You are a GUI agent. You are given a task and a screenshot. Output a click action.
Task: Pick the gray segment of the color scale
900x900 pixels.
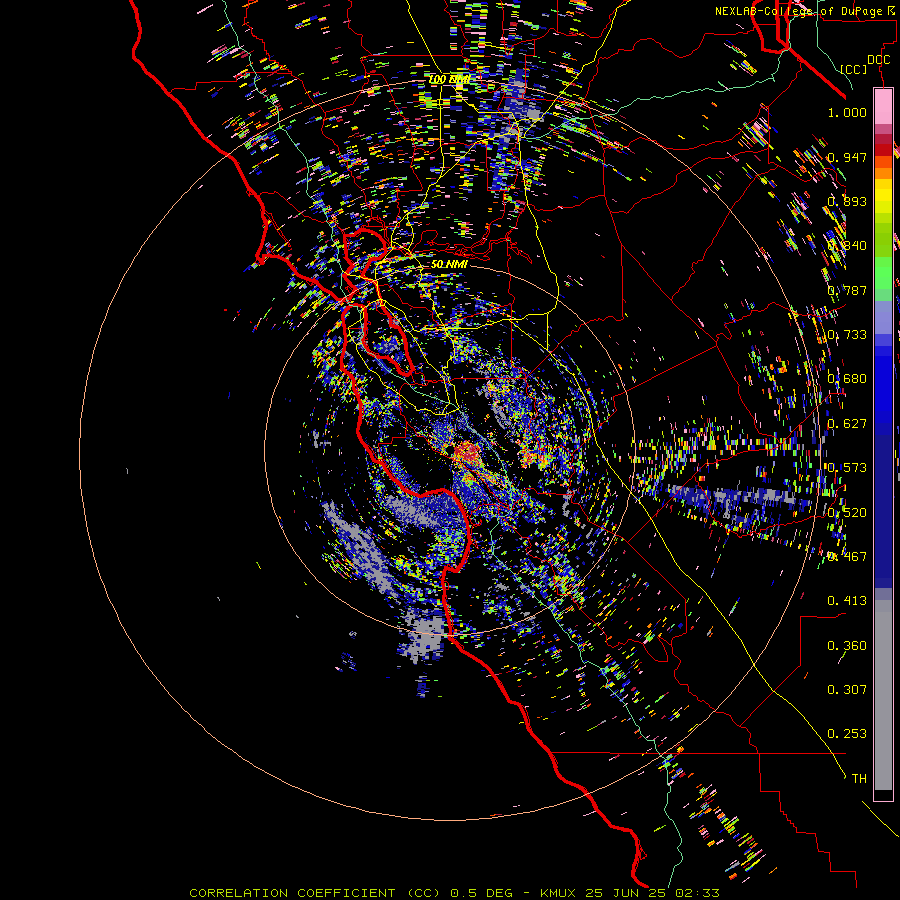883,695
